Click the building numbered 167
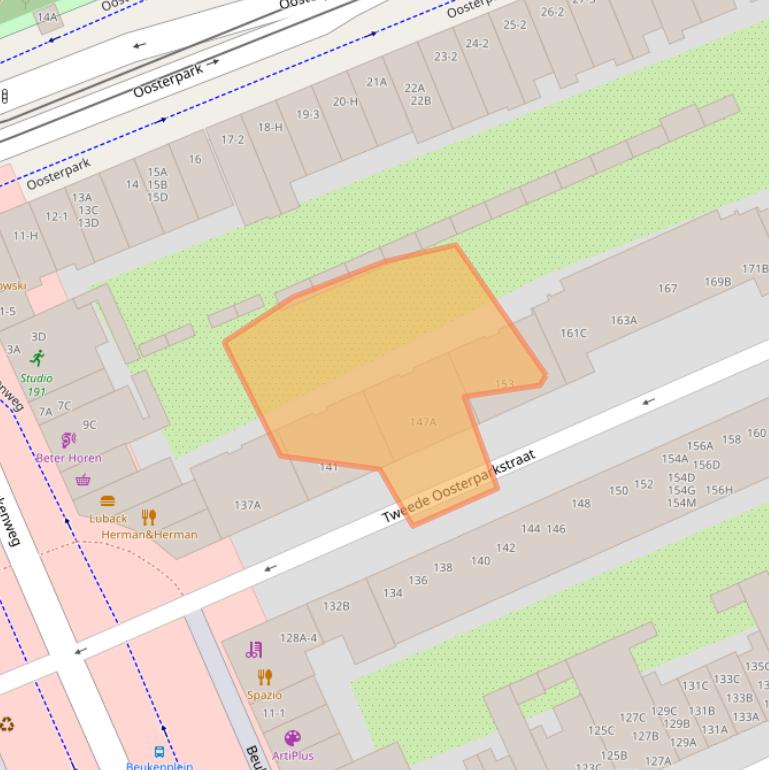The image size is (769, 770). (667, 289)
